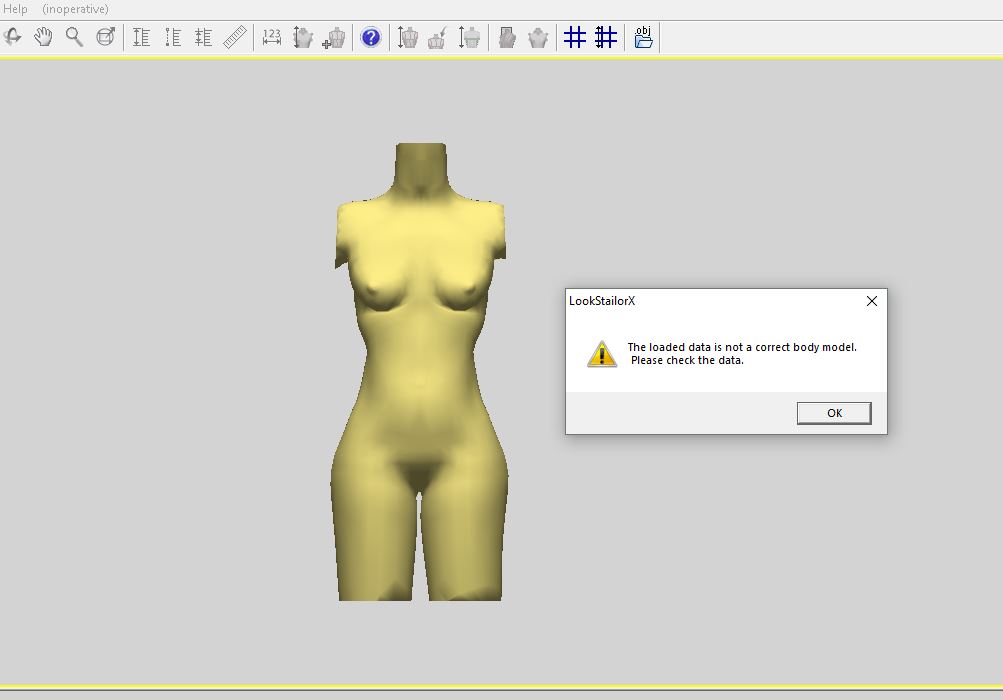Click the yellow warning triangle icon
Screen dimensions: 1003x700
(x=602, y=353)
